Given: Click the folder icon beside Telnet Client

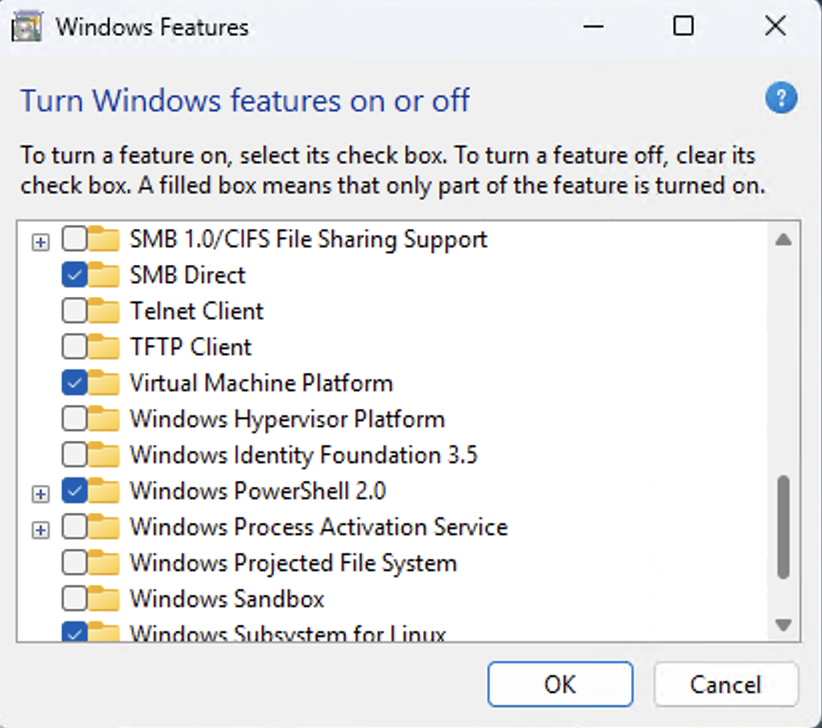Looking at the screenshot, I should (104, 311).
